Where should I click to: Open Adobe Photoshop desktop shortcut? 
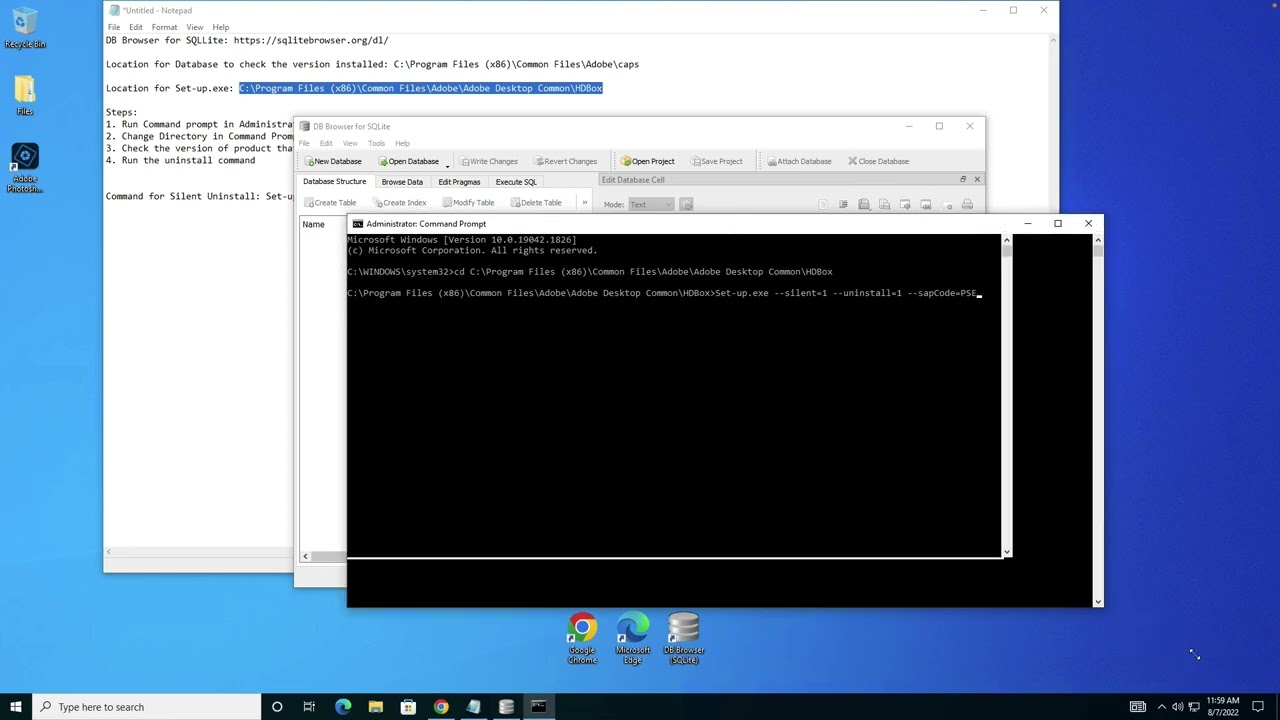click(25, 167)
